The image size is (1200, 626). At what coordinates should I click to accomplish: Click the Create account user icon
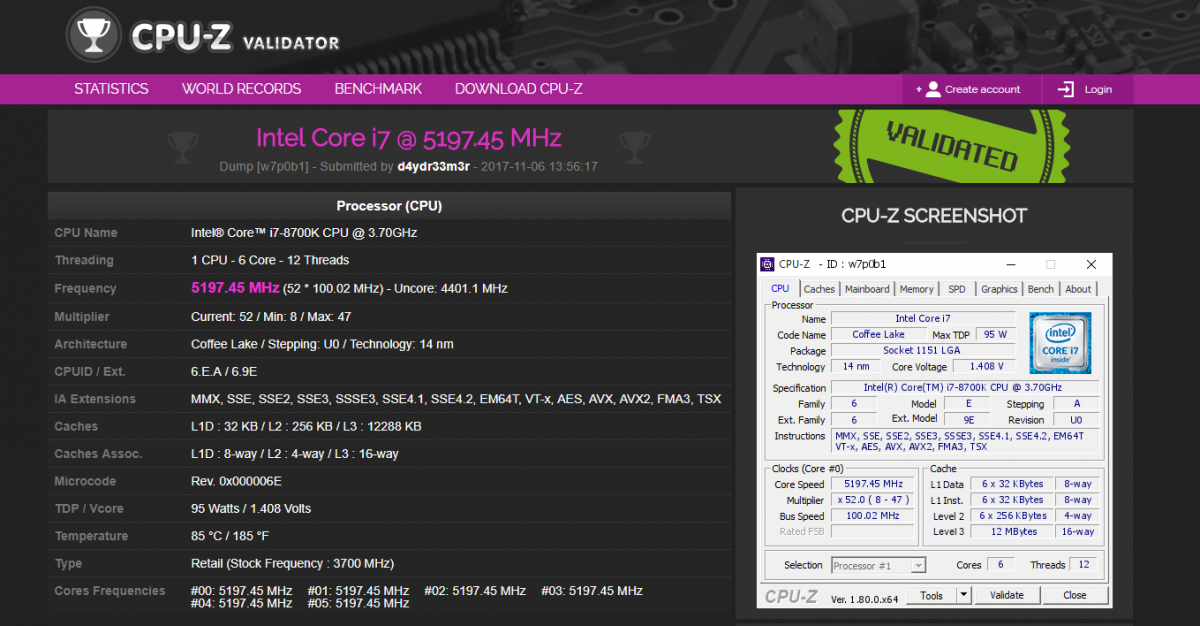click(933, 89)
